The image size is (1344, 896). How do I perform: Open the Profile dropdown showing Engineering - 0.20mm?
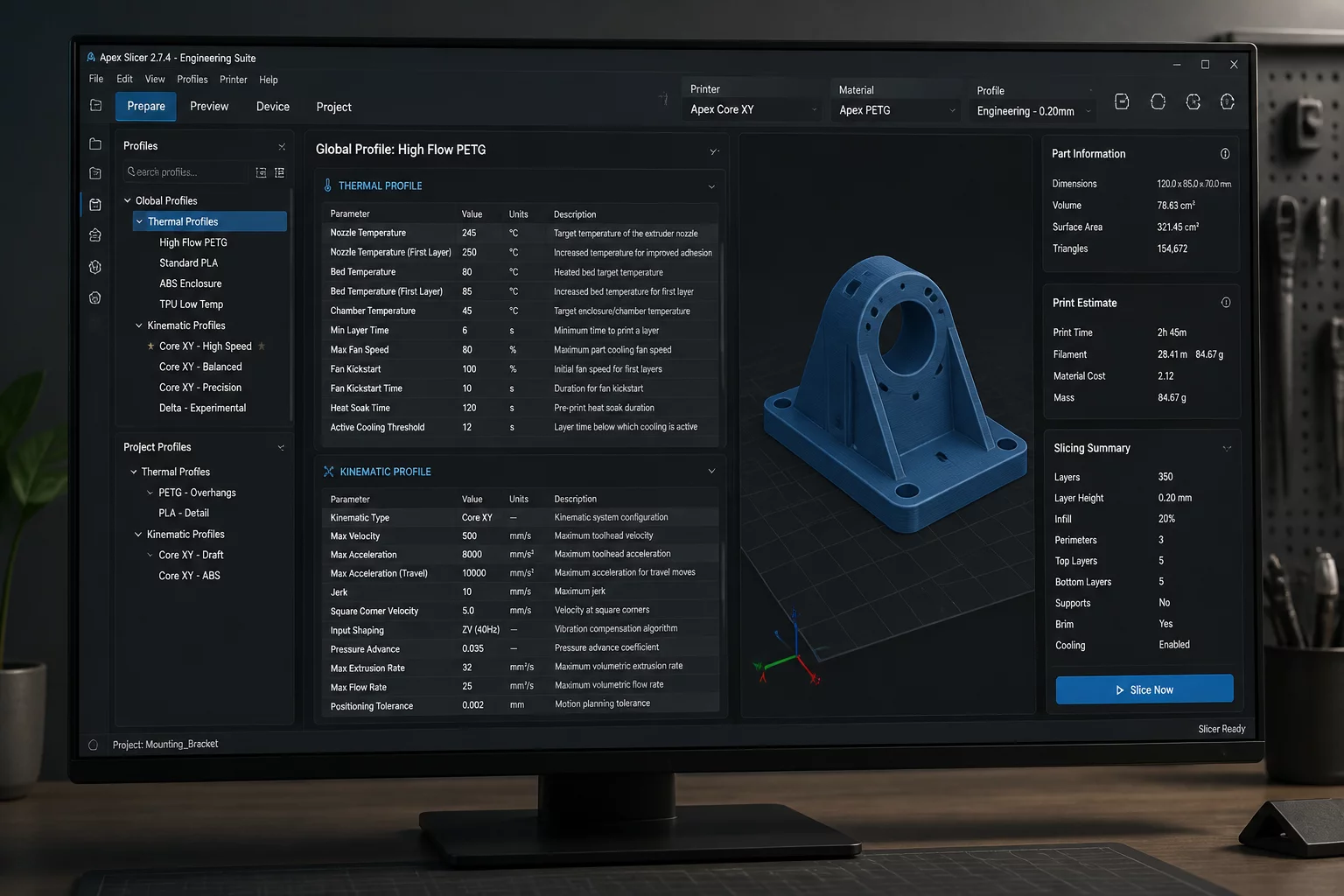click(1033, 111)
